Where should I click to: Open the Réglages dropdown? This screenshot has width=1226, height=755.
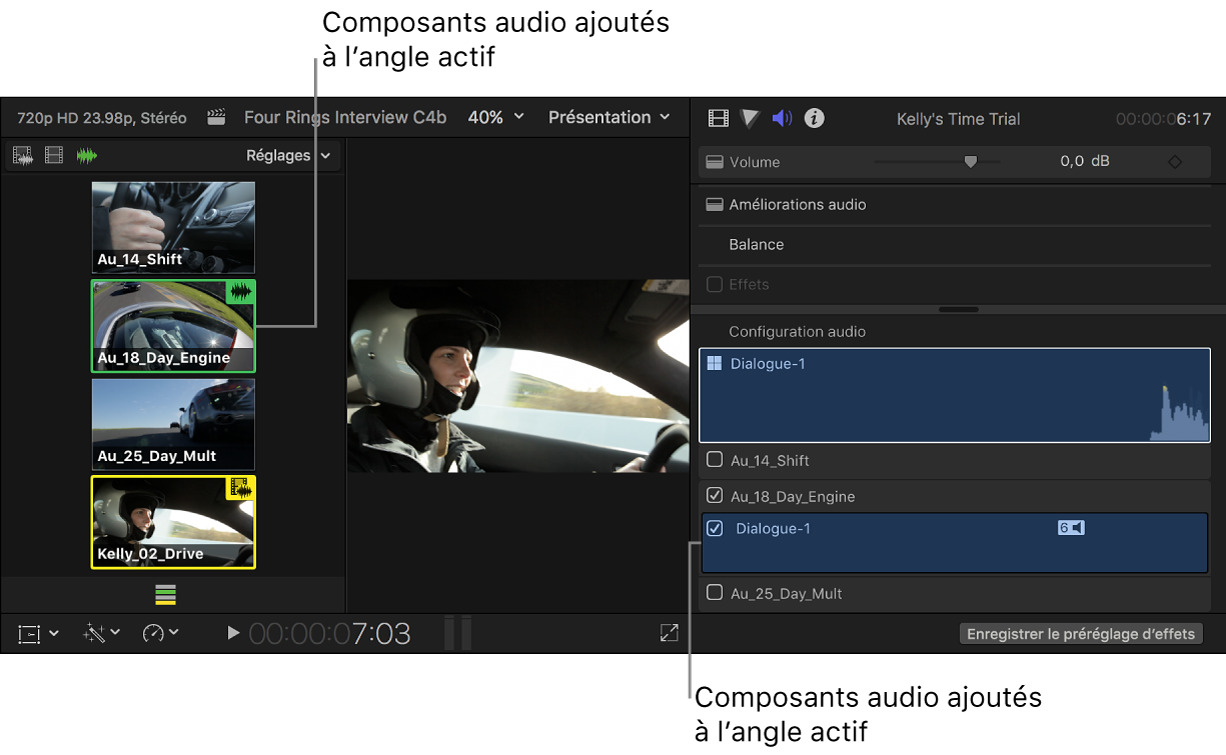click(x=289, y=155)
